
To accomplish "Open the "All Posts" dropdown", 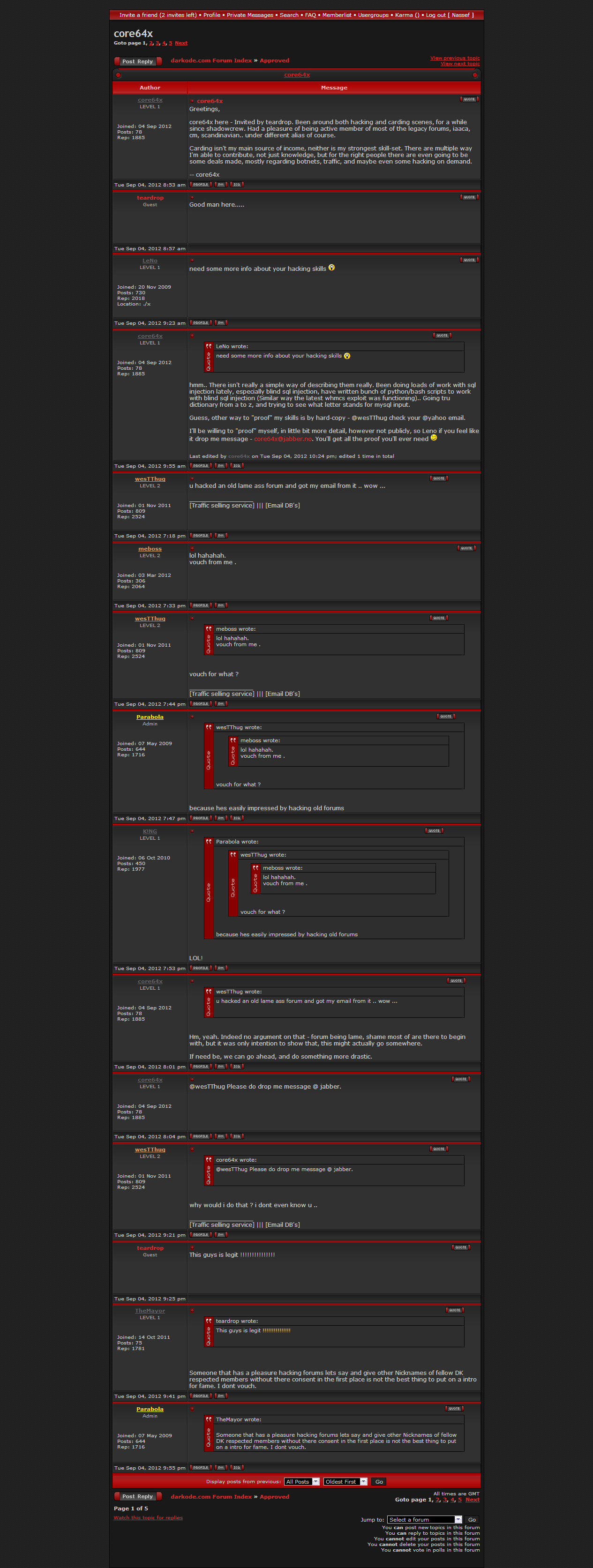I will click(302, 1482).
